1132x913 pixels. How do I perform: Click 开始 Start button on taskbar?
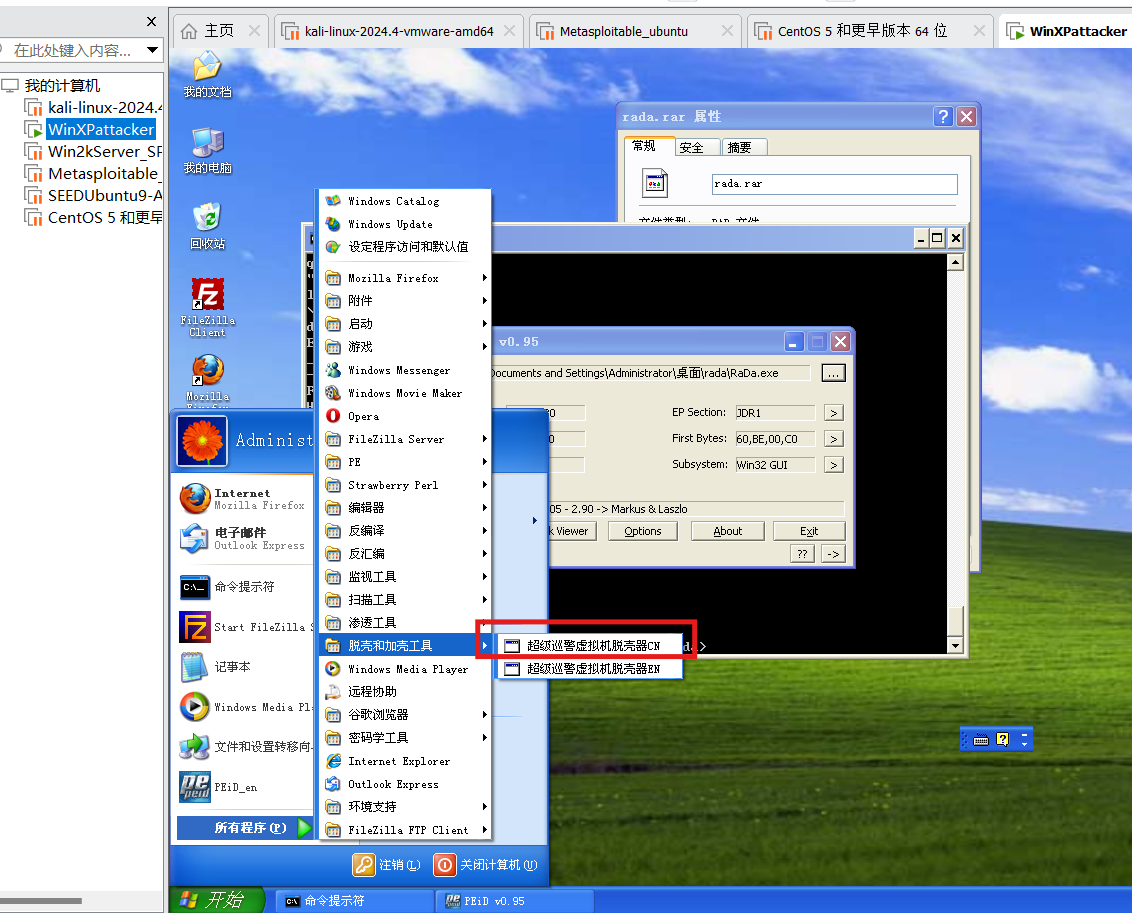(217, 900)
